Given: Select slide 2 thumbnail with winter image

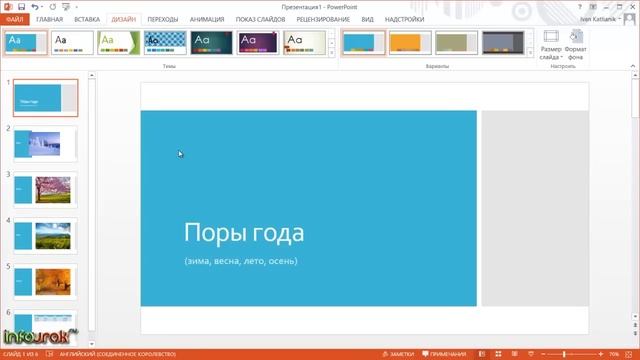Looking at the screenshot, I should [45, 144].
